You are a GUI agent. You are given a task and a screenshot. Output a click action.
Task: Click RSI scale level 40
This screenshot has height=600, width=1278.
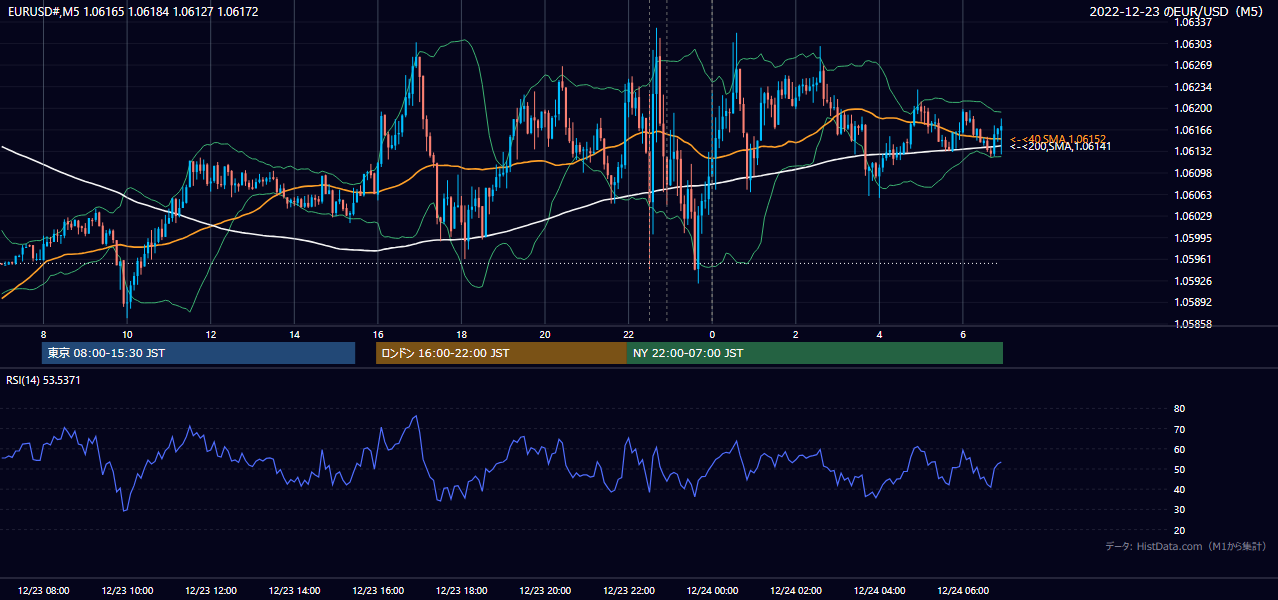tap(1179, 489)
